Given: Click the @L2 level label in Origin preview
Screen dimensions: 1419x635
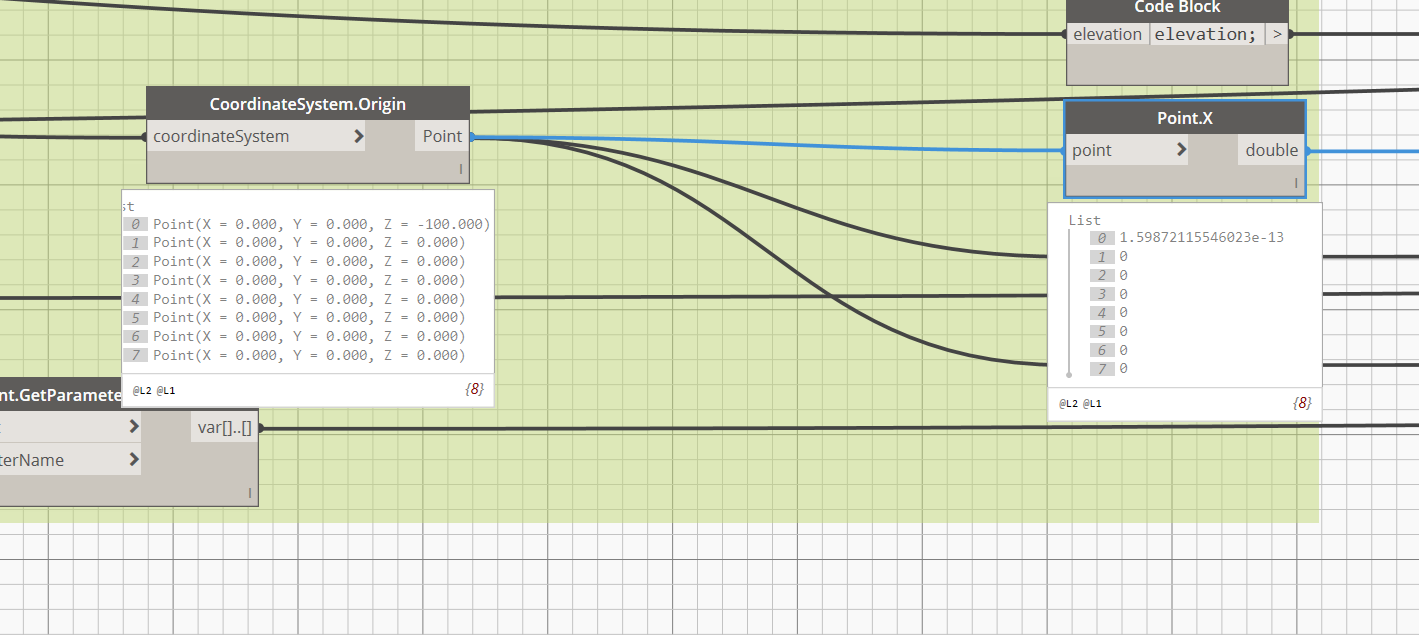Looking at the screenshot, I should point(142,390).
